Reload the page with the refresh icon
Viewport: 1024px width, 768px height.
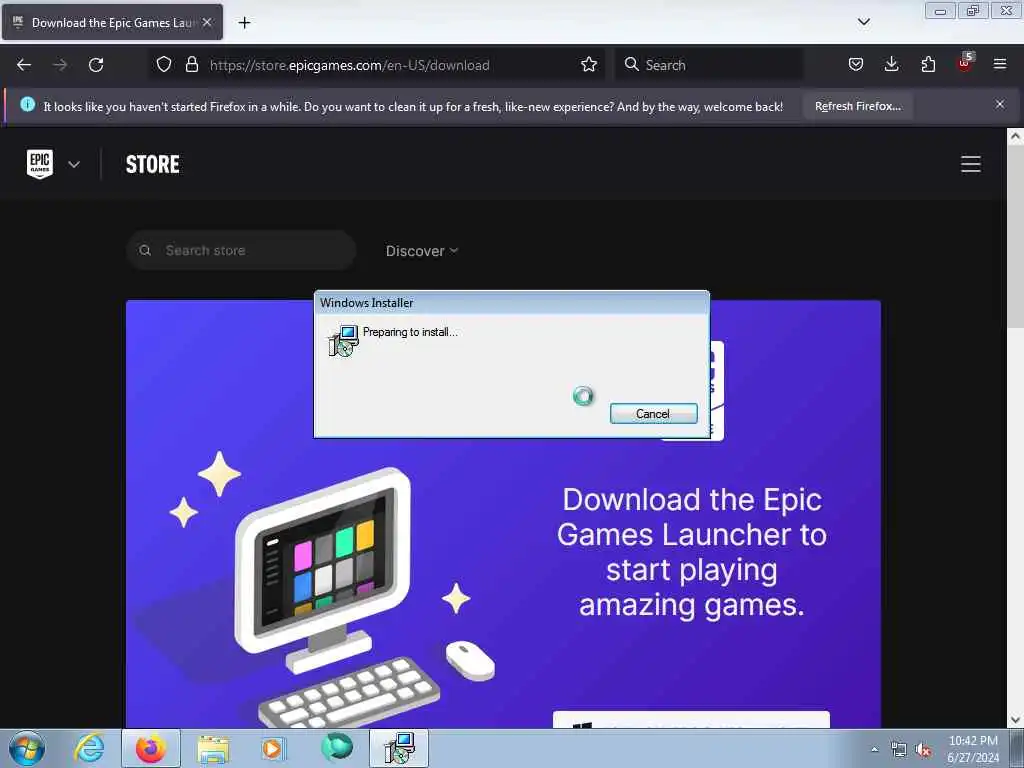(x=96, y=65)
